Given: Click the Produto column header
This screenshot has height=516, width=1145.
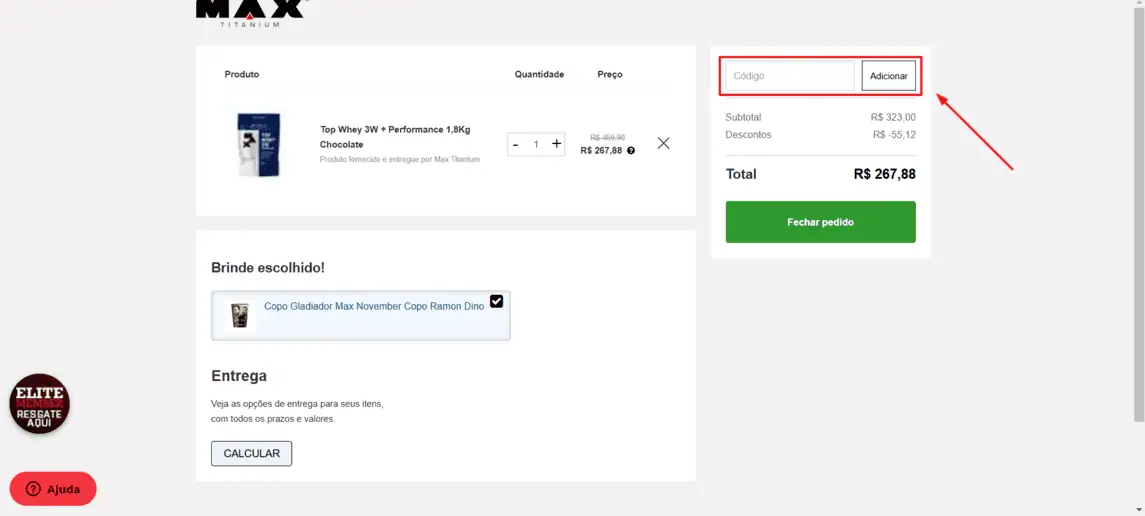Looking at the screenshot, I should [242, 74].
